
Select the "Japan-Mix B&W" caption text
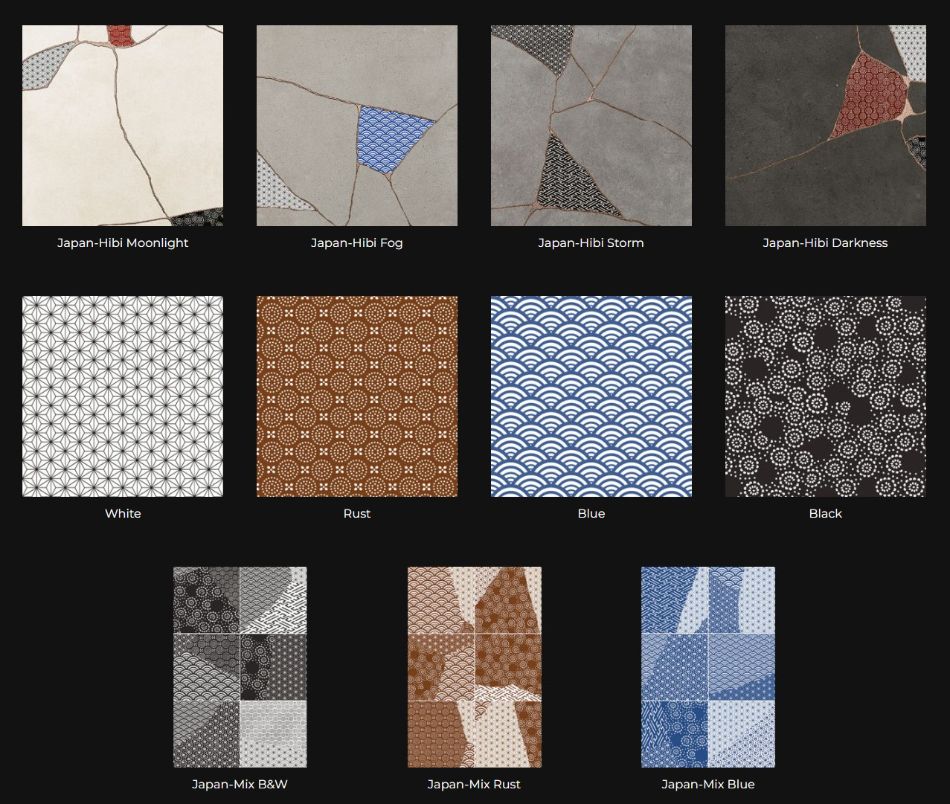tap(240, 784)
